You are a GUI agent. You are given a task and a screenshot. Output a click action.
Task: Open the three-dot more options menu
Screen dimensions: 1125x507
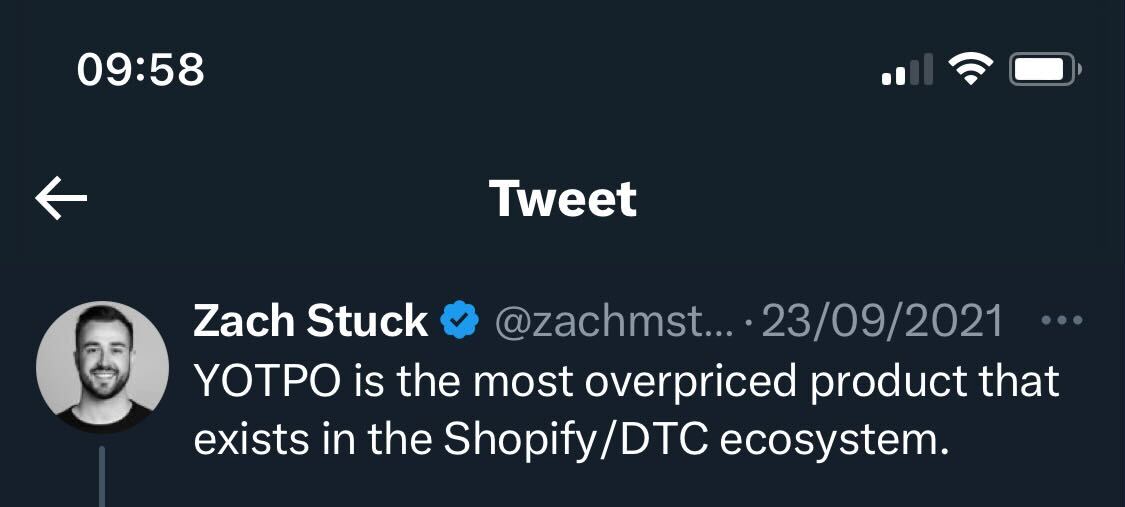pos(1061,322)
